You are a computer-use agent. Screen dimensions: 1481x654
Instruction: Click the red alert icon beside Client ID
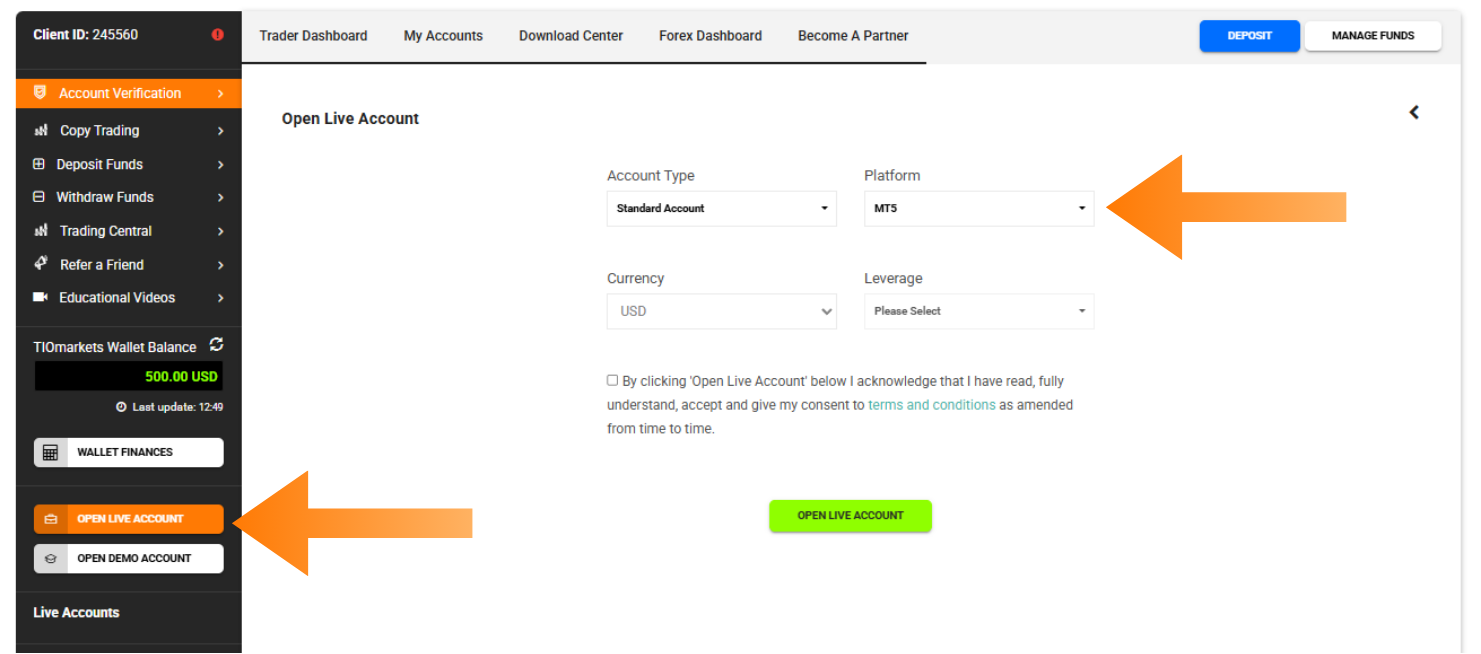(x=218, y=33)
